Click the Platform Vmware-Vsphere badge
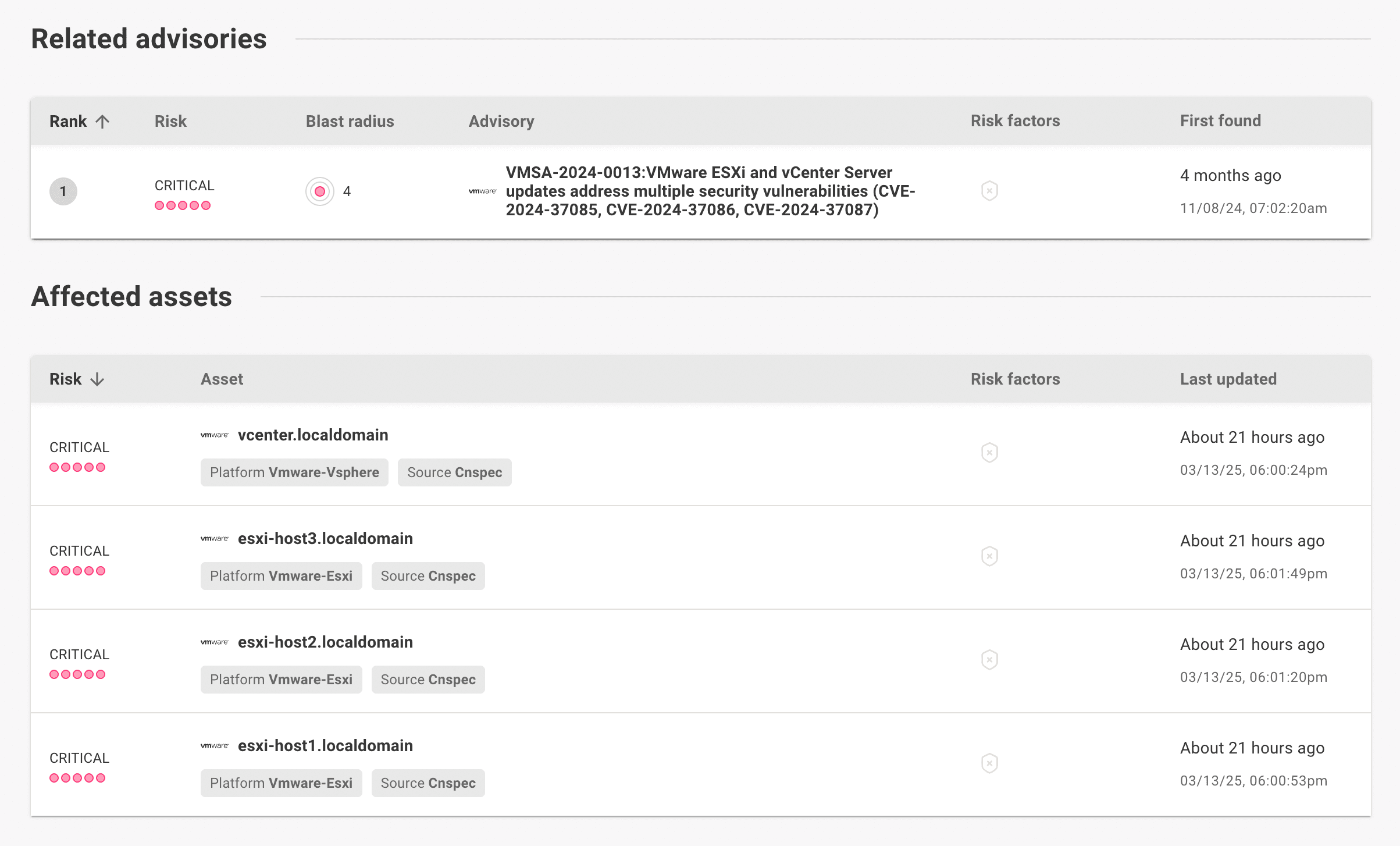 [294, 472]
